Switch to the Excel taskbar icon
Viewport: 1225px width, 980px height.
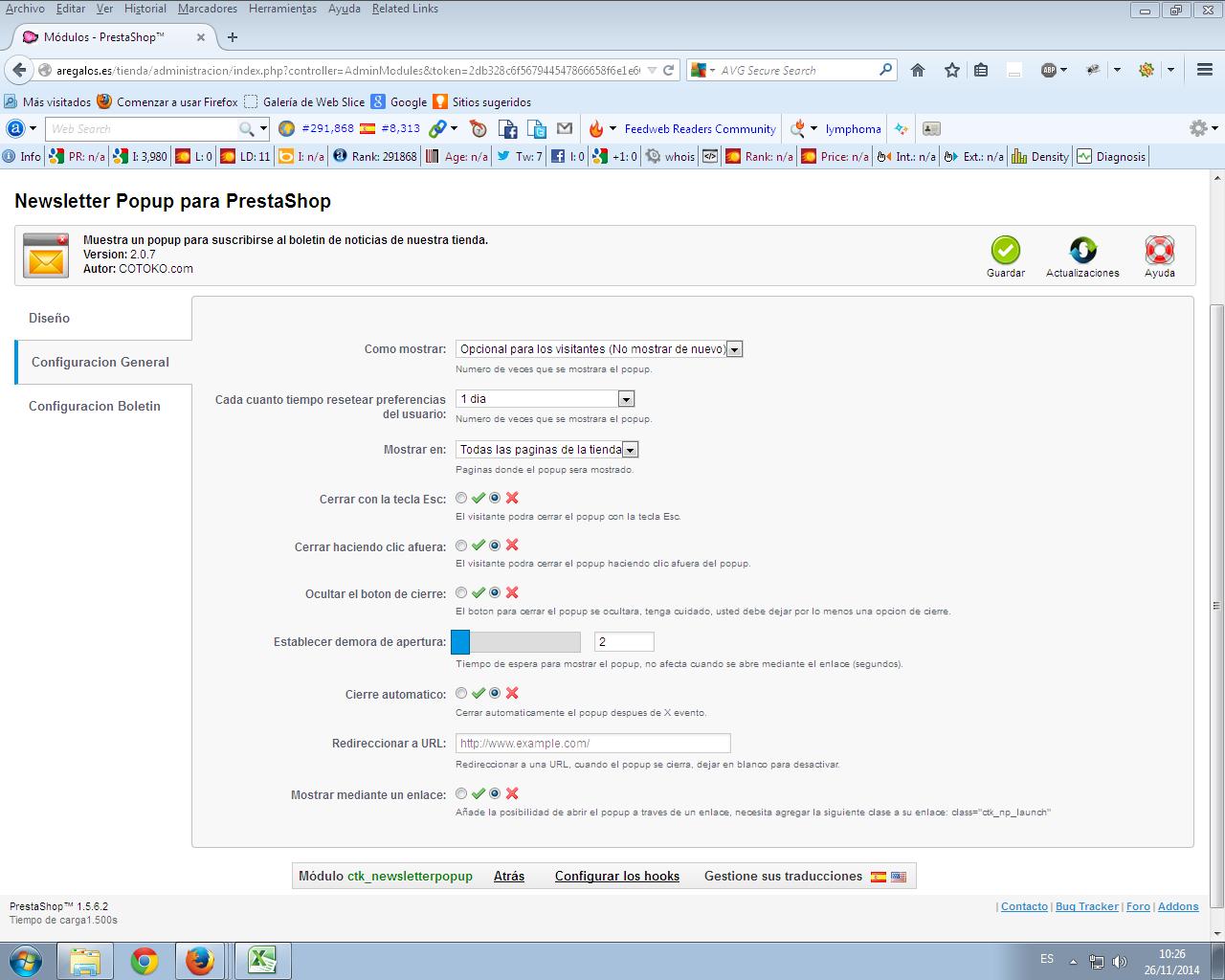click(x=263, y=960)
